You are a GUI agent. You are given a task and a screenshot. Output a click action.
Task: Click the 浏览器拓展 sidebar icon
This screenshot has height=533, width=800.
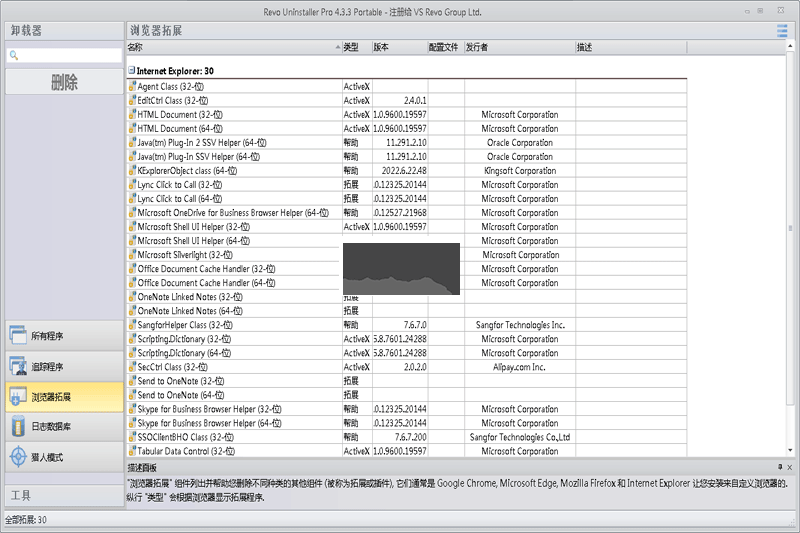pos(18,396)
